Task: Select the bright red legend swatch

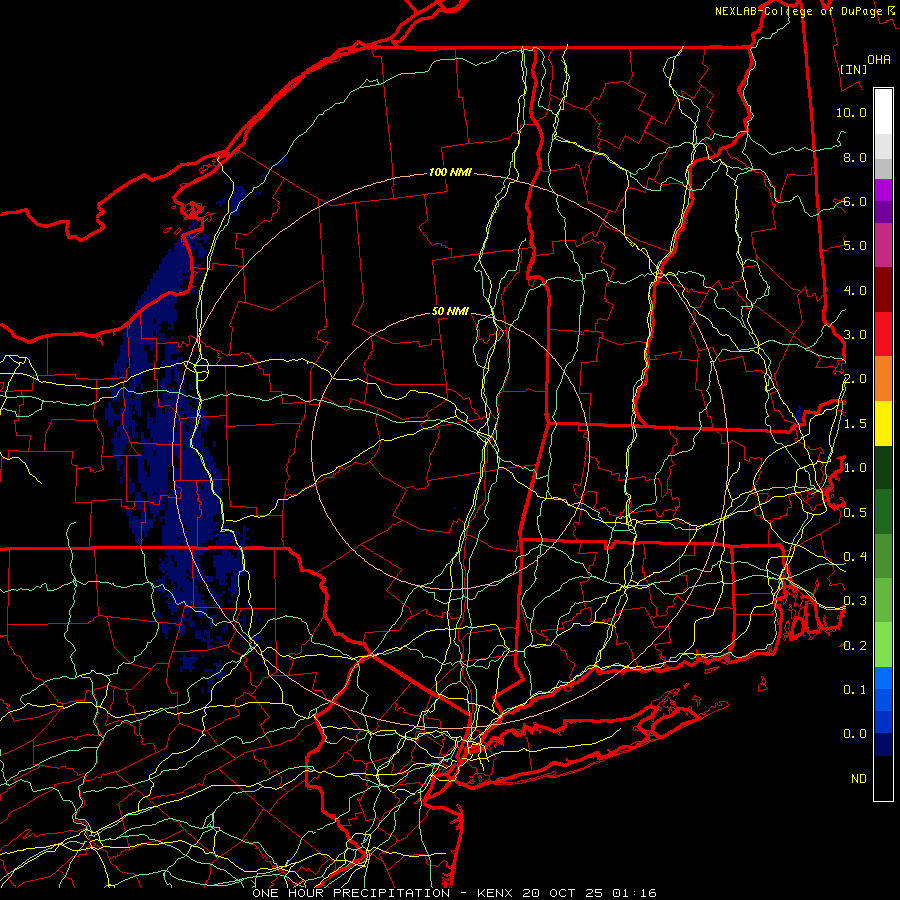Action: [x=883, y=334]
